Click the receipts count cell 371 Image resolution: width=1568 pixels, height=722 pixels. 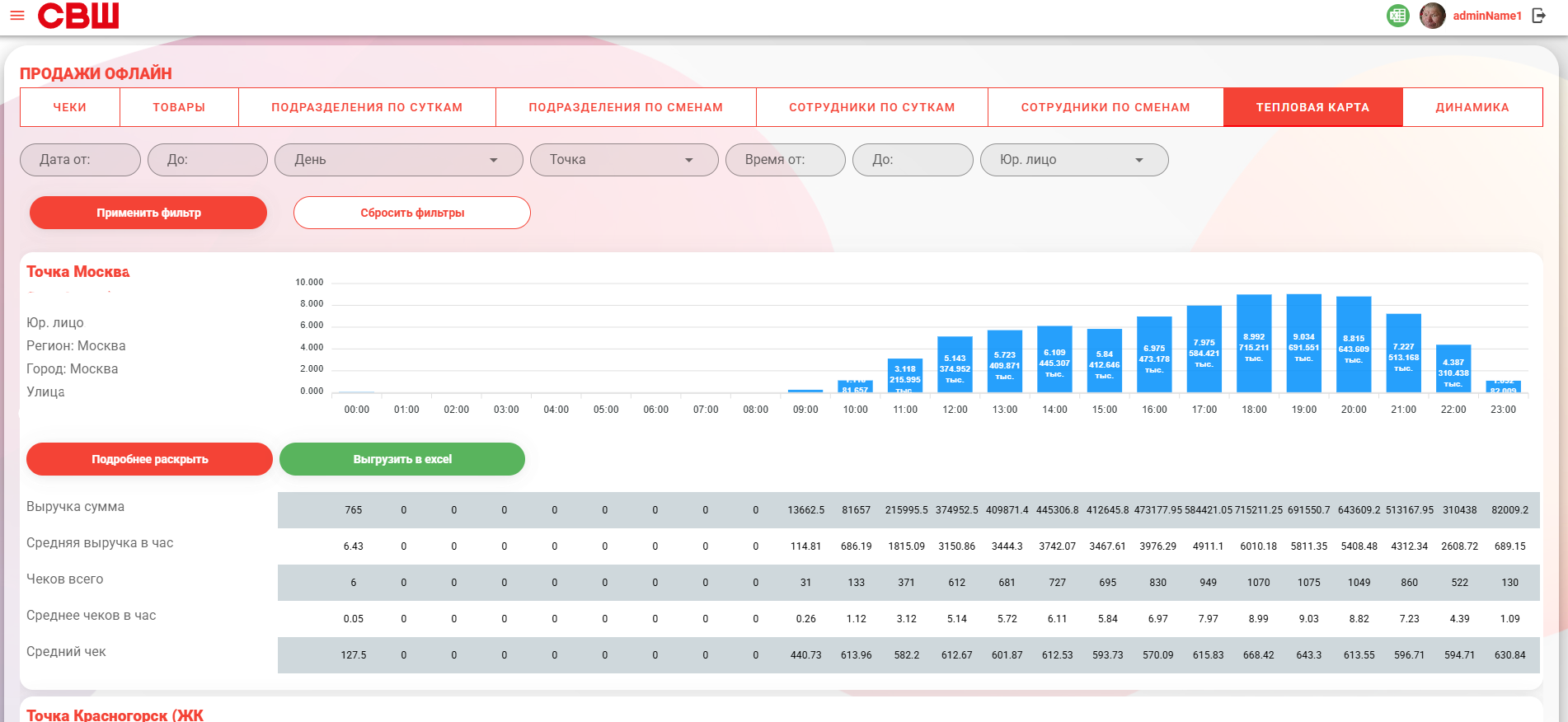tap(907, 583)
